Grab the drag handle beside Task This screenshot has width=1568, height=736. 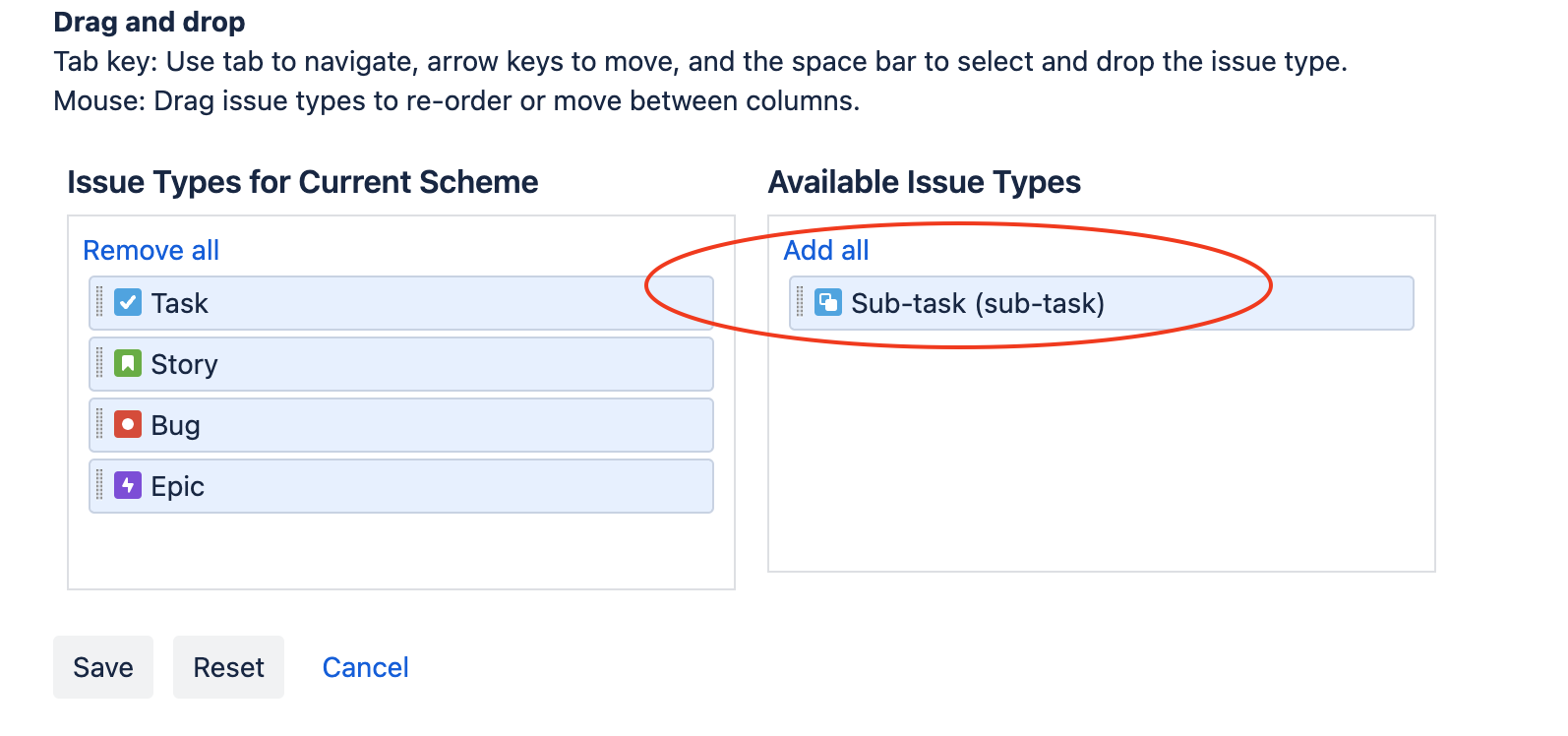pyautogui.click(x=99, y=303)
